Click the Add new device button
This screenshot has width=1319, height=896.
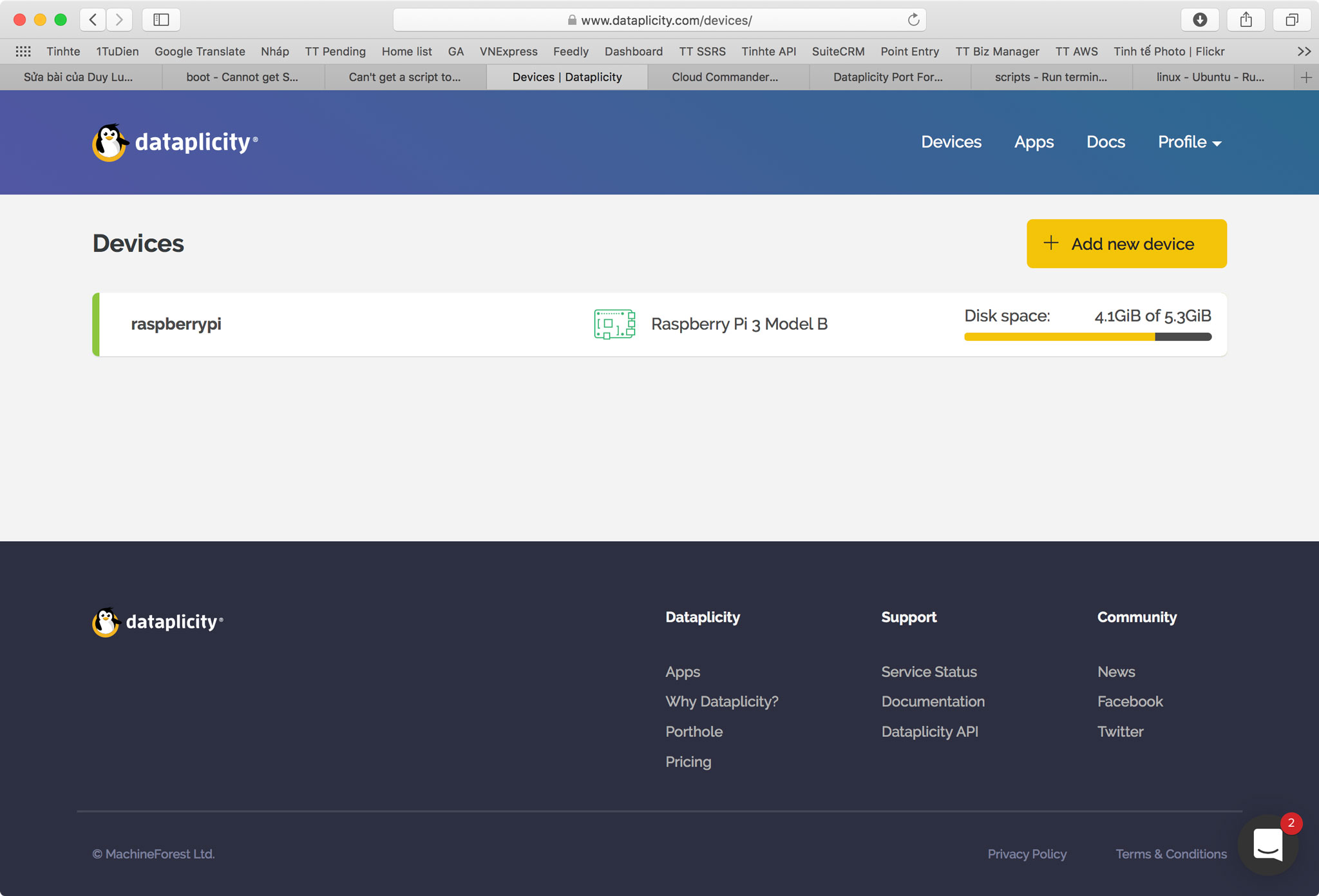(1126, 243)
